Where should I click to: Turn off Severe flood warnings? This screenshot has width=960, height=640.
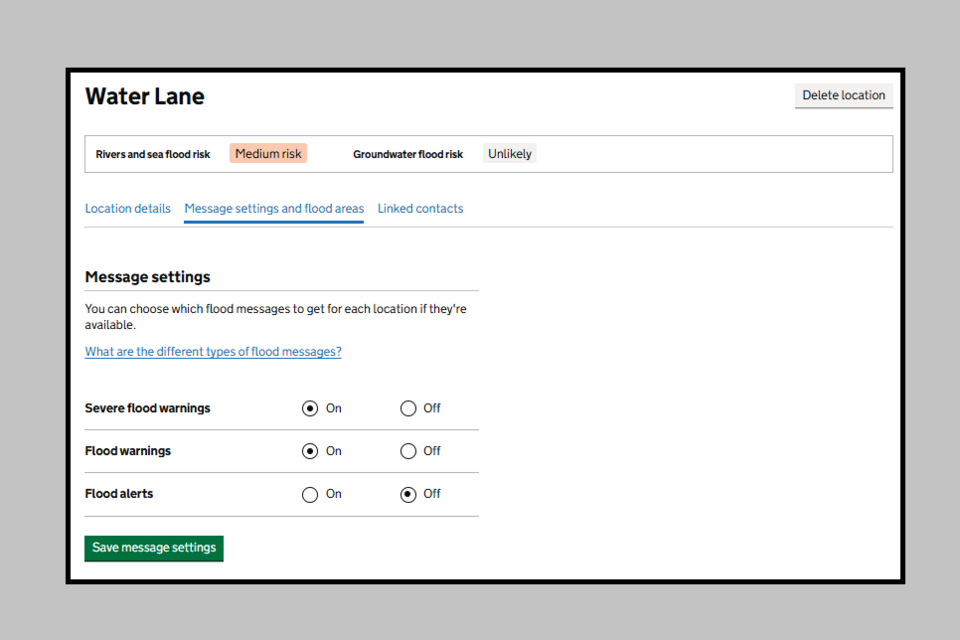click(408, 409)
